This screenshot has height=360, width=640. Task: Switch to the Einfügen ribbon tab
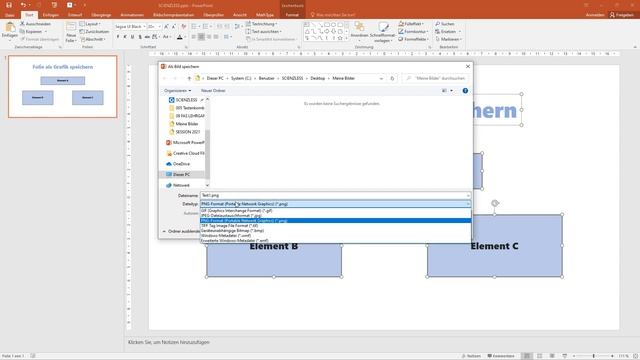pos(51,15)
